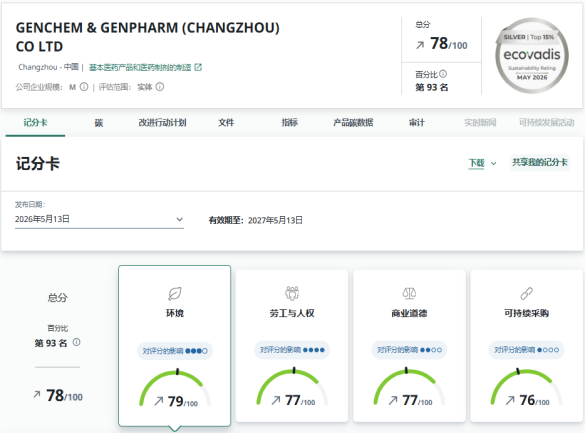
Task: Click the info icon beside 公司企业规模 M
Action: pyautogui.click(x=84, y=87)
